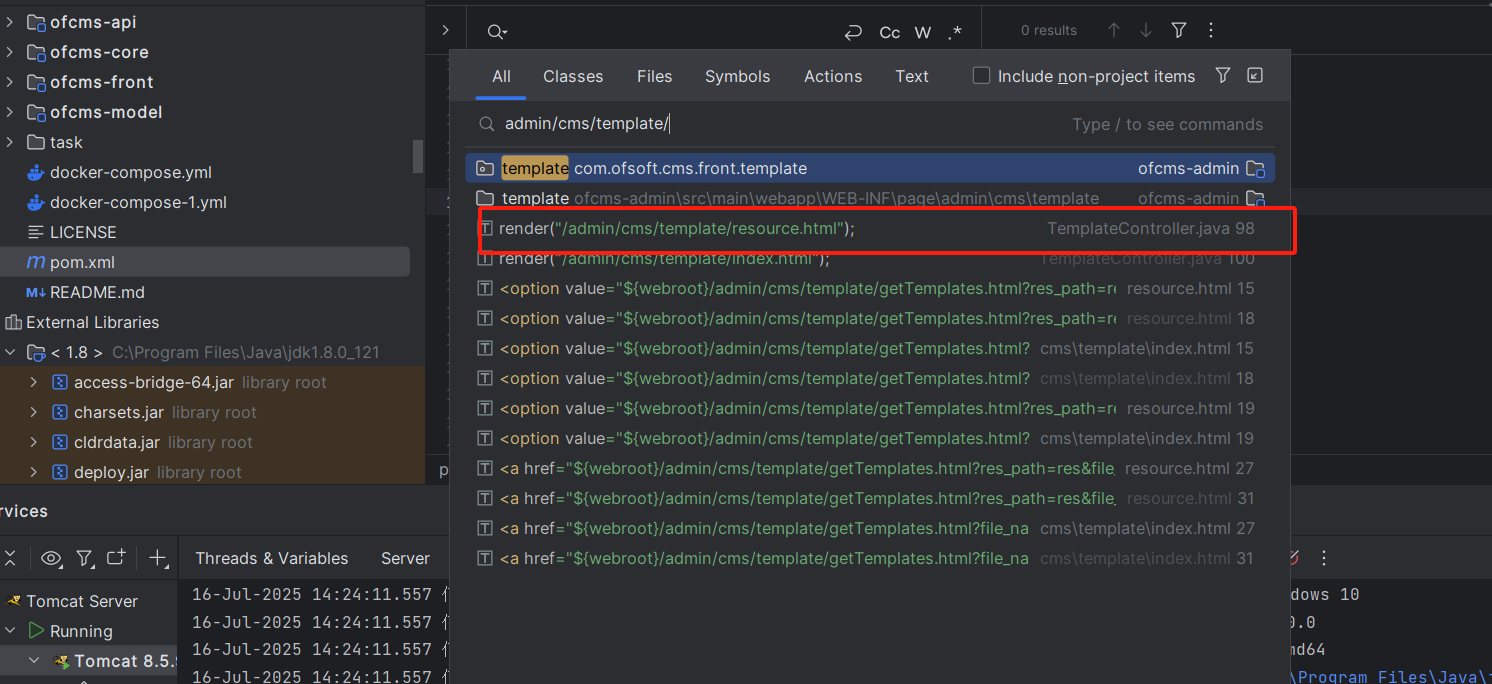Expand the ofcms-model module
This screenshot has width=1492, height=684.
coord(10,112)
